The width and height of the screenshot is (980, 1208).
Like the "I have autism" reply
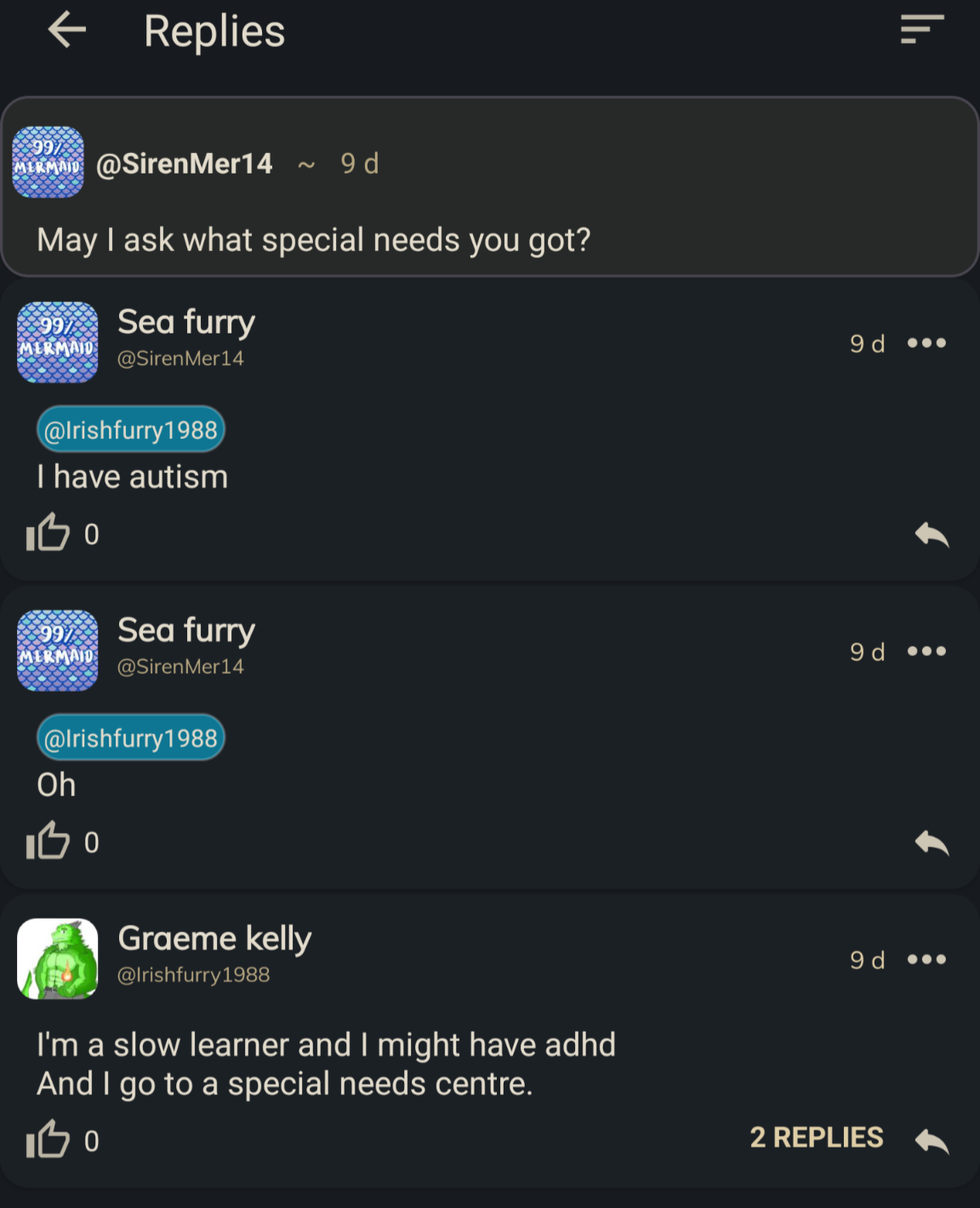(x=48, y=533)
